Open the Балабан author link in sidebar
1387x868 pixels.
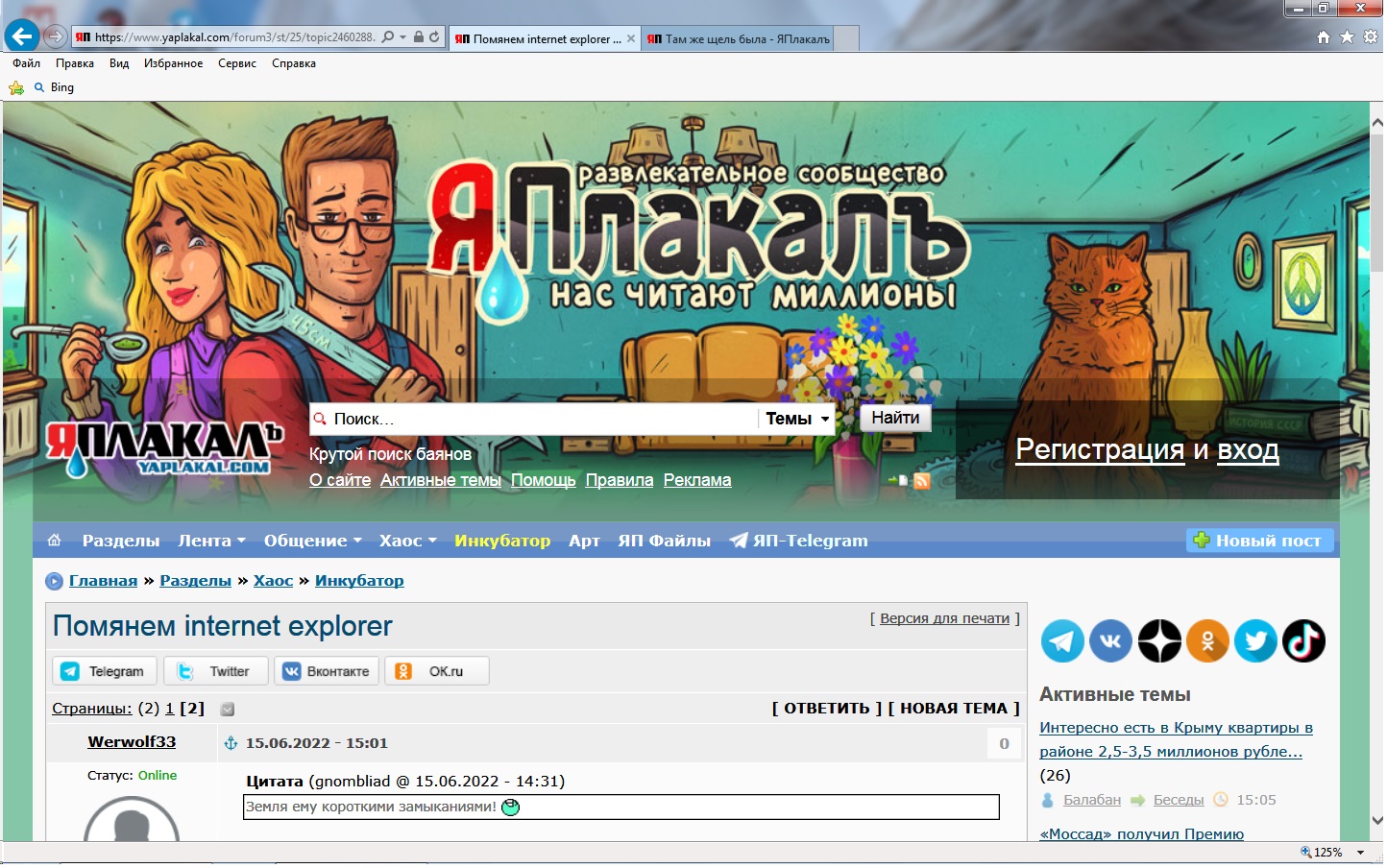pyautogui.click(x=1092, y=801)
